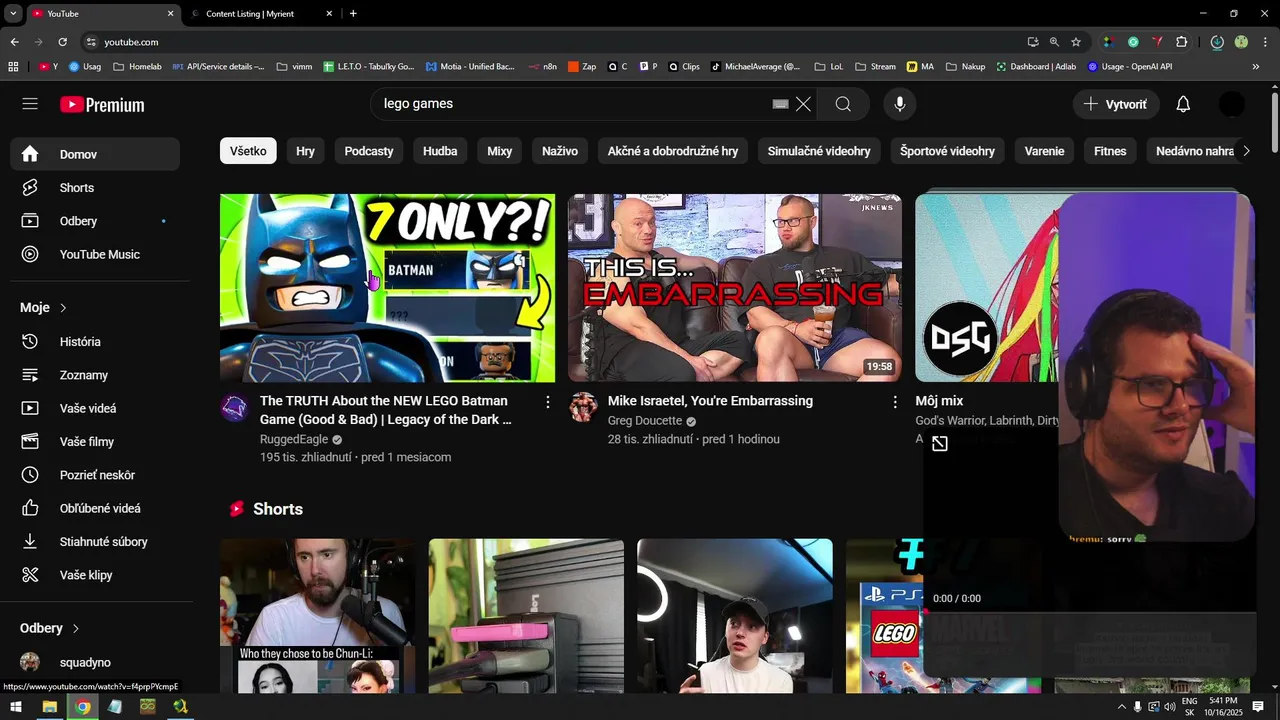
Task: Open Usage - OpenAI API bookmark
Action: click(x=1129, y=67)
